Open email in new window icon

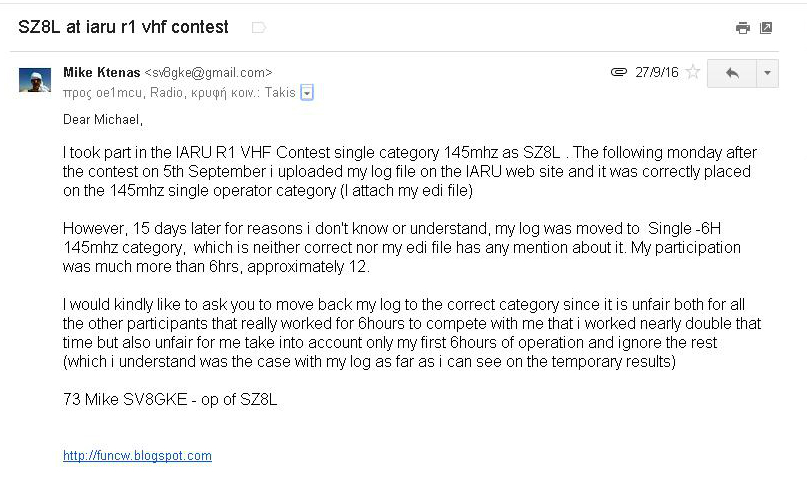point(766,28)
